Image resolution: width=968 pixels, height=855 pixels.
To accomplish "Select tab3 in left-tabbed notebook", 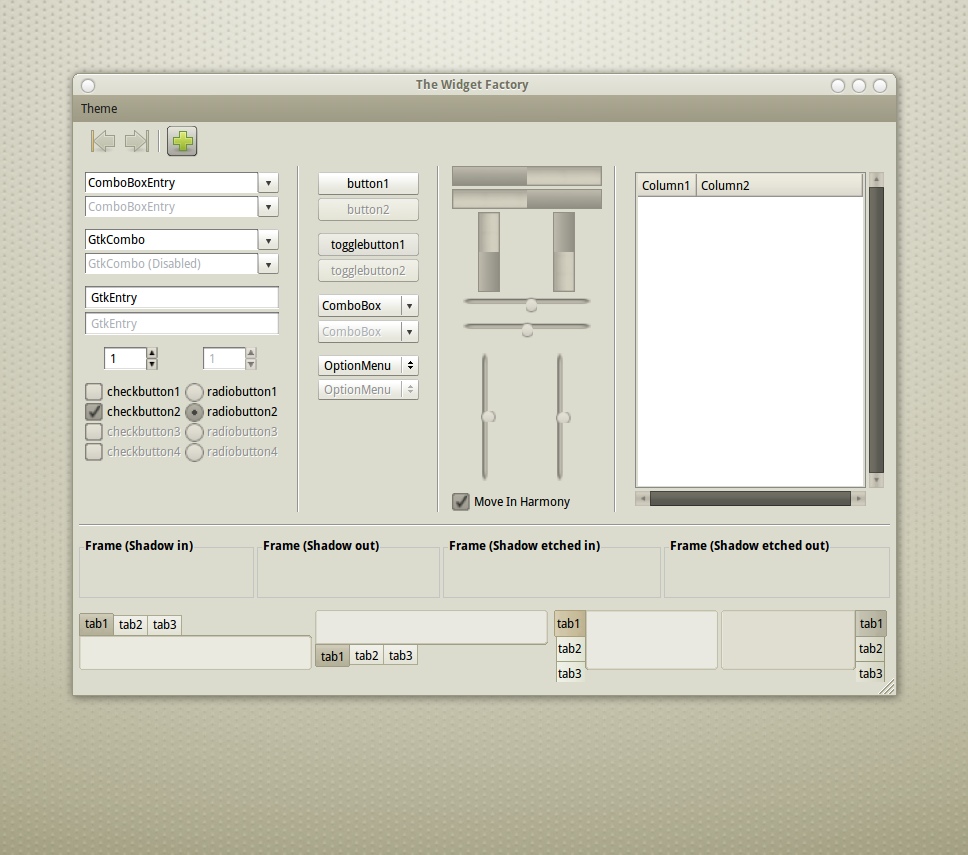I will (570, 674).
